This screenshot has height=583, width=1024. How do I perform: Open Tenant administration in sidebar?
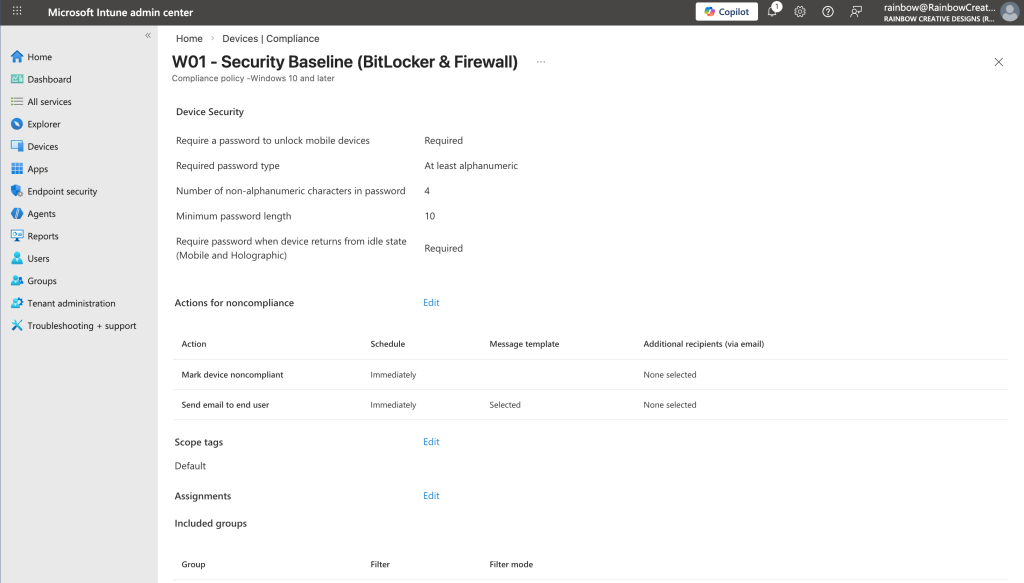(71, 303)
